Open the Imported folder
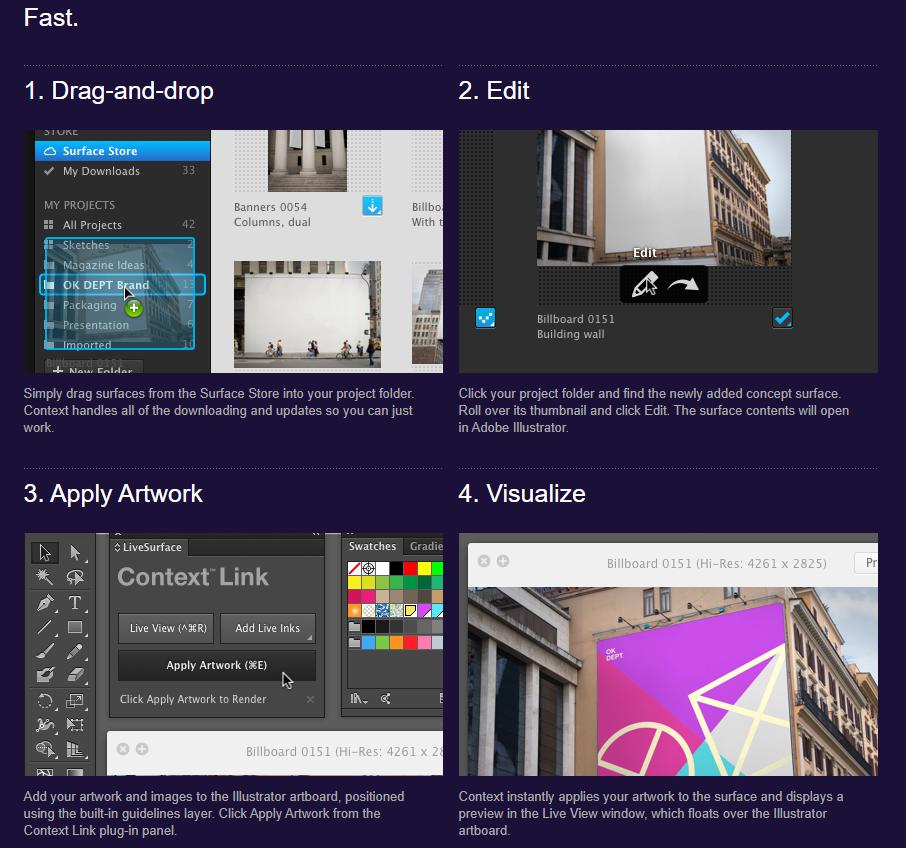906x848 pixels. (122, 345)
